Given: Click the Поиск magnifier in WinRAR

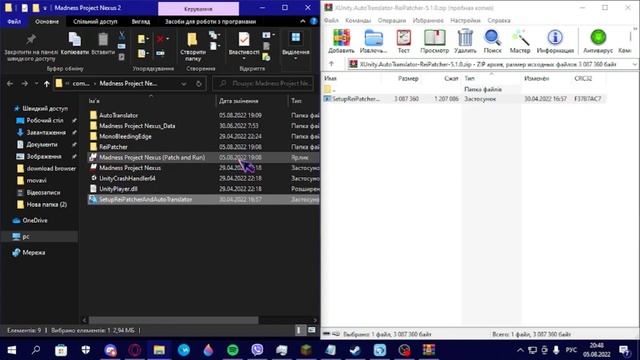Looking at the screenshot, I should click(x=492, y=41).
